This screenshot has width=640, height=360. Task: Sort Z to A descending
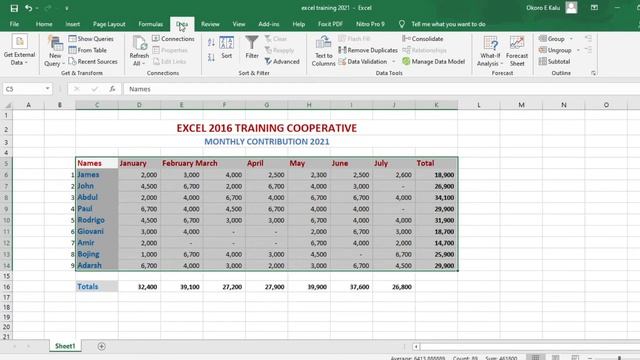pos(211,58)
